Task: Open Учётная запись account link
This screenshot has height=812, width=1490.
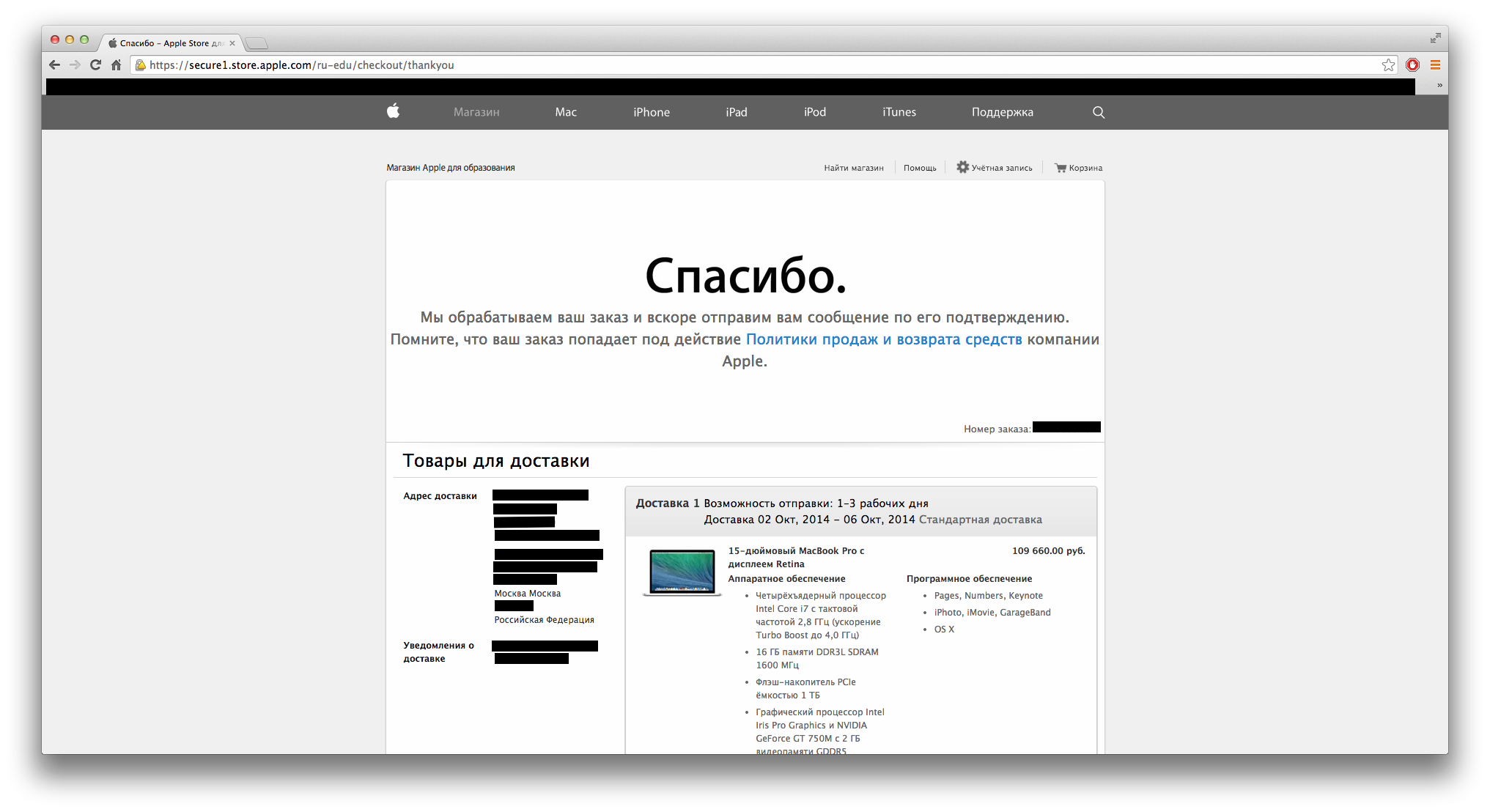Action: pos(1002,168)
